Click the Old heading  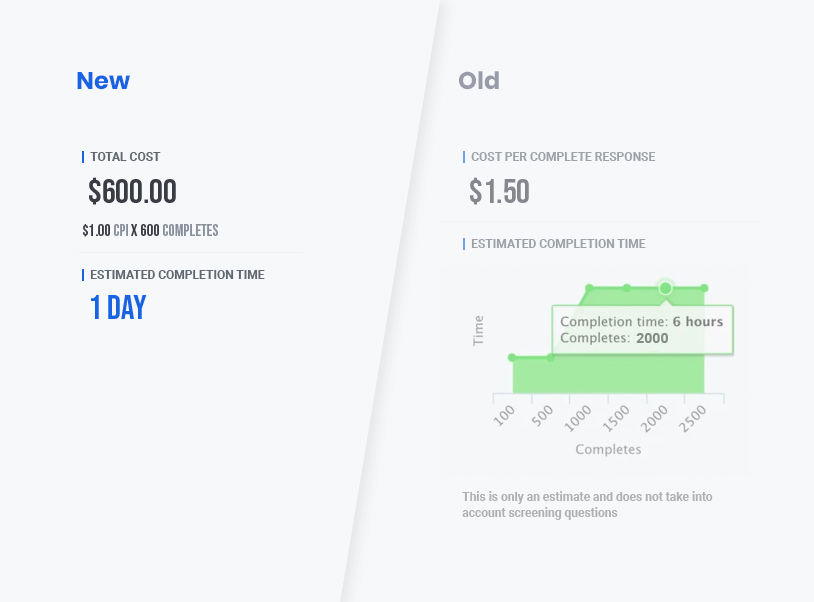[479, 80]
